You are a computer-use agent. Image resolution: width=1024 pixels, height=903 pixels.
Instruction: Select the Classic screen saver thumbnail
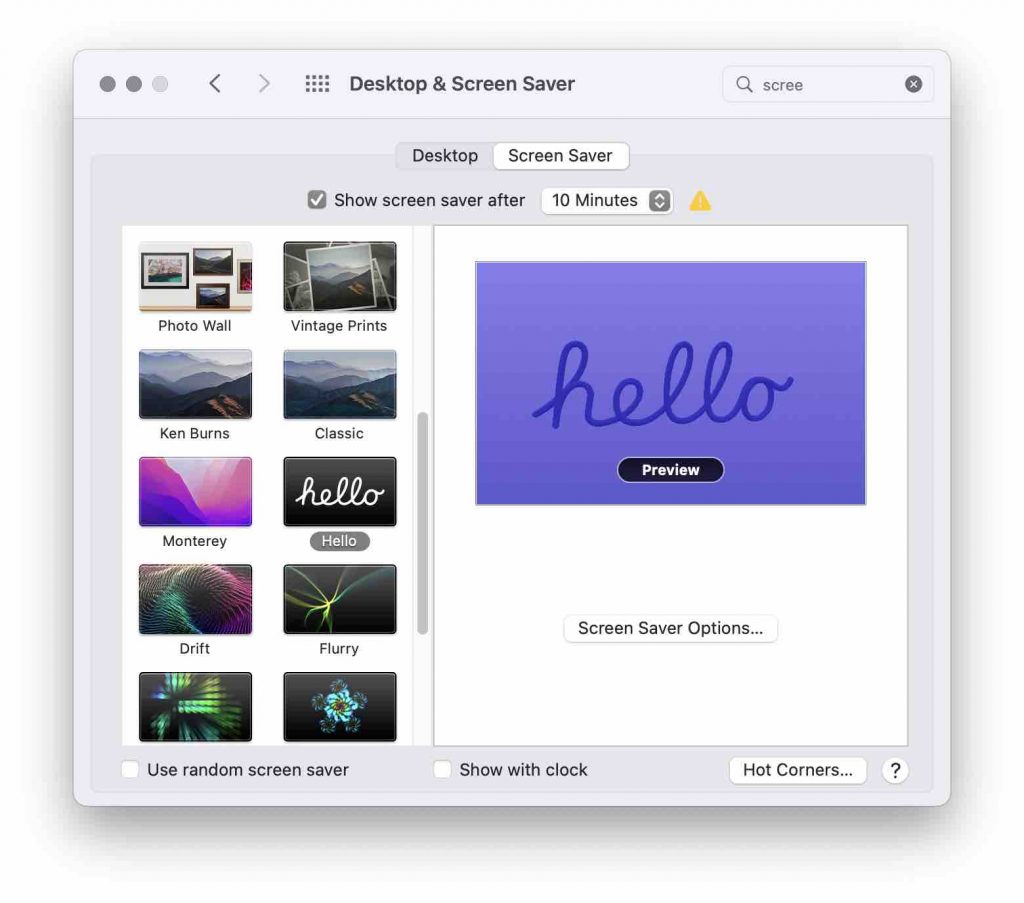point(340,384)
